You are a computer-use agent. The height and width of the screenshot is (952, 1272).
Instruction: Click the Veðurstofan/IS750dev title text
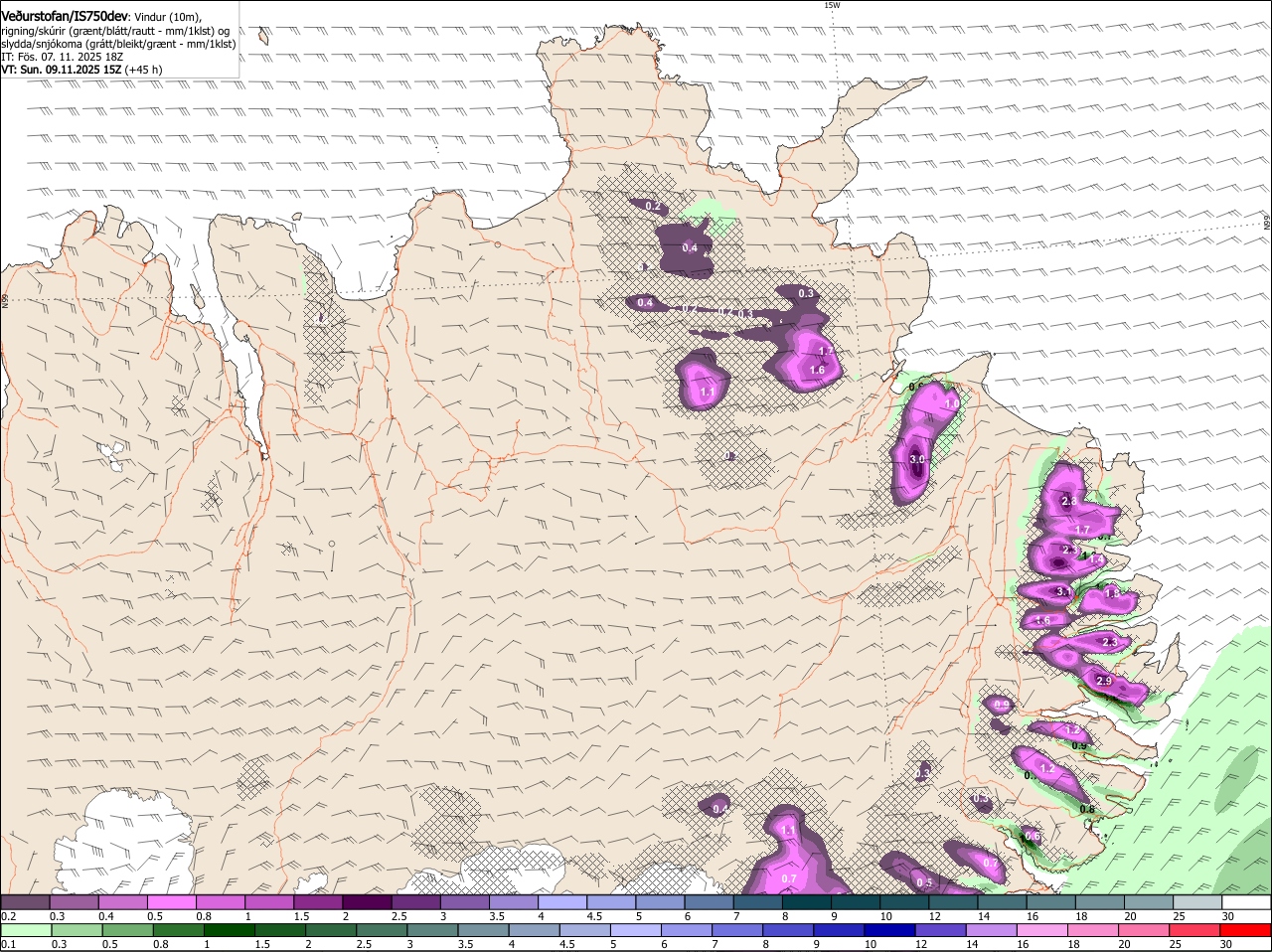click(65, 16)
